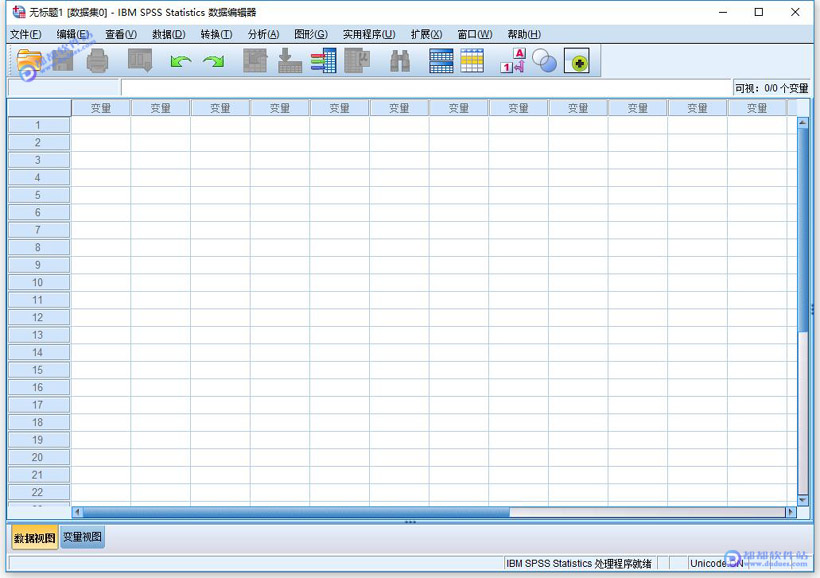Image resolution: width=820 pixels, height=578 pixels.
Task: Open the 查看(V) menu
Action: (121, 35)
